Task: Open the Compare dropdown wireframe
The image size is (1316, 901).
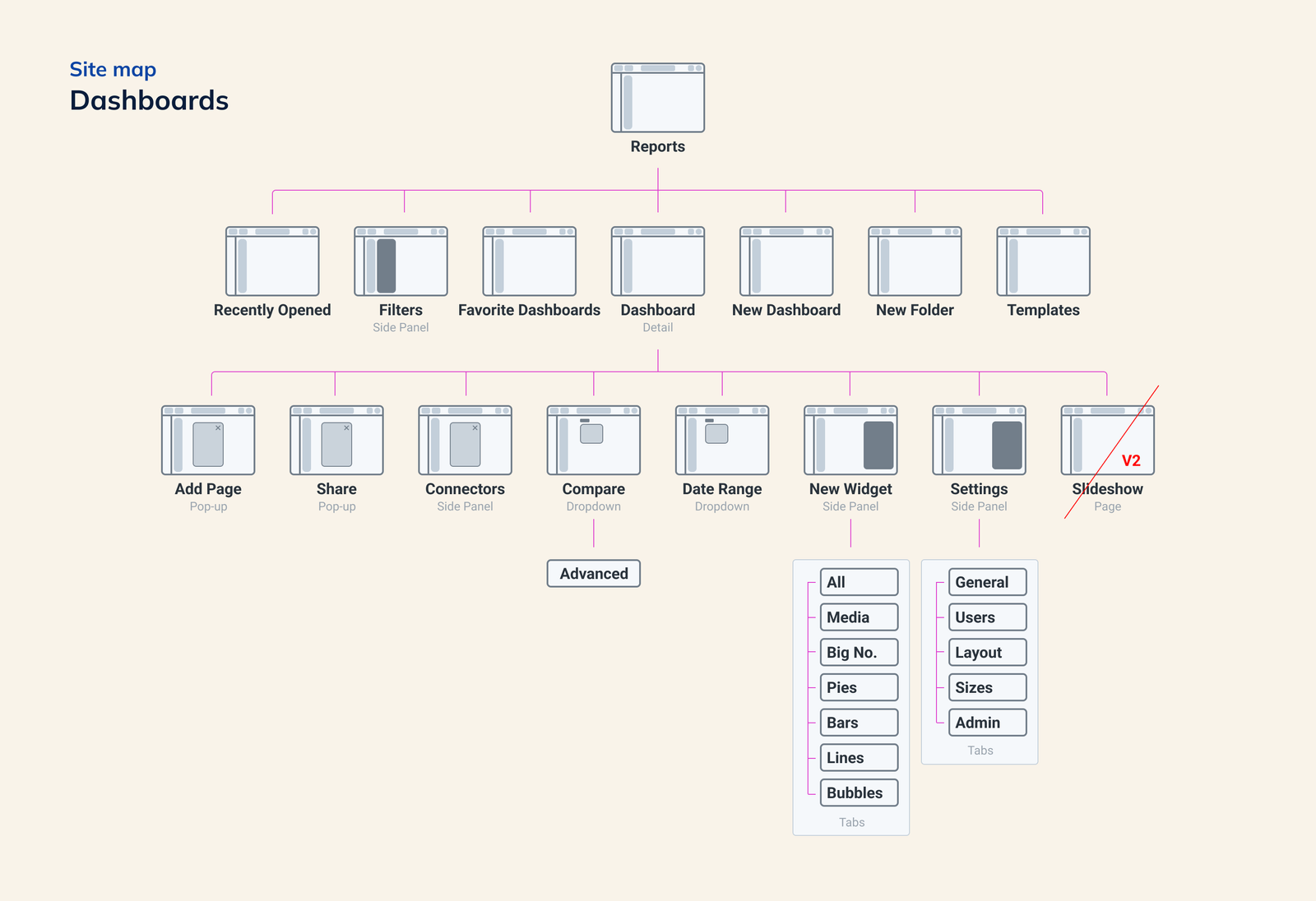Action: [593, 441]
